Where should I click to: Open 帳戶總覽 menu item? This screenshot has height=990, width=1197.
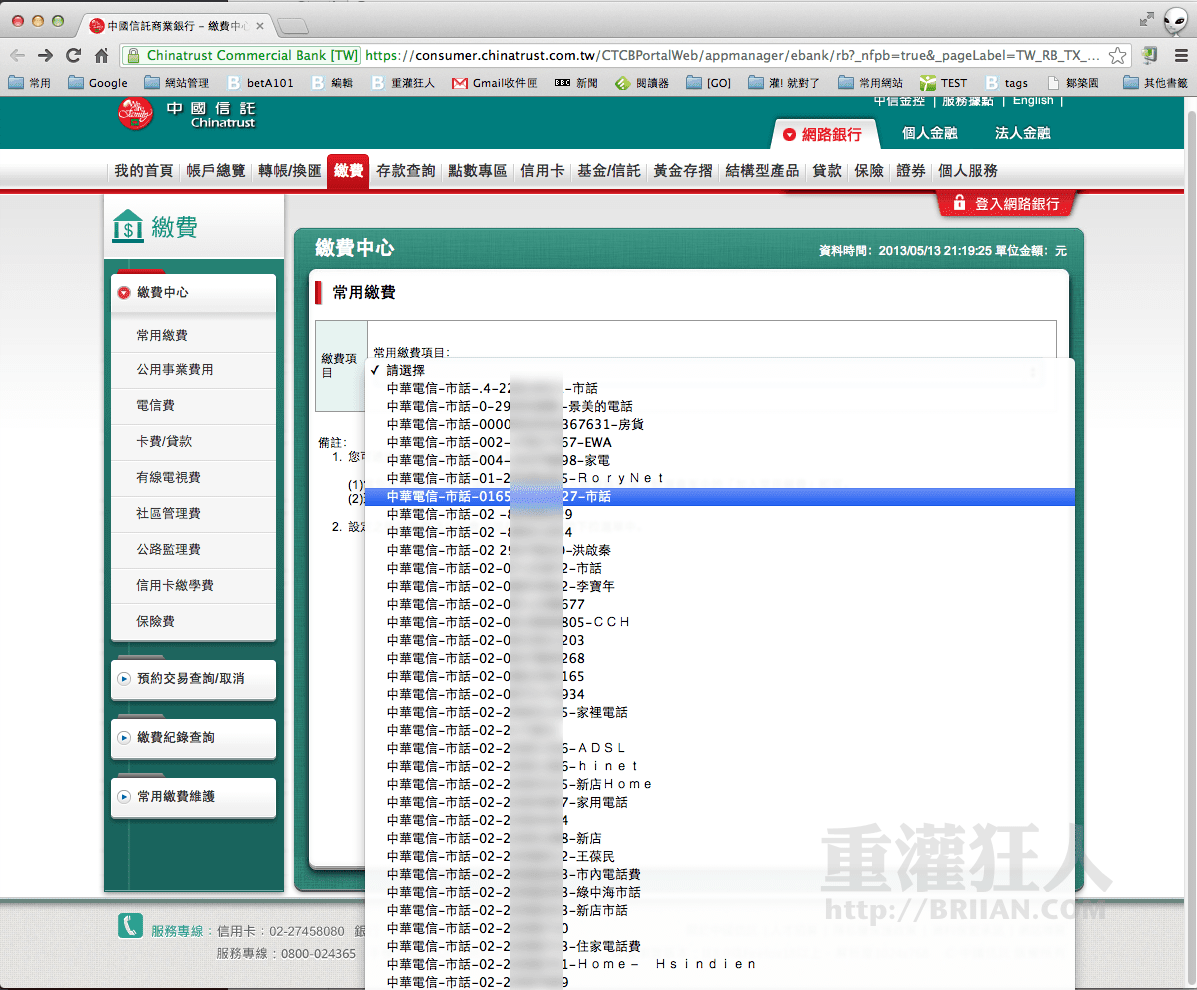pyautogui.click(x=216, y=171)
